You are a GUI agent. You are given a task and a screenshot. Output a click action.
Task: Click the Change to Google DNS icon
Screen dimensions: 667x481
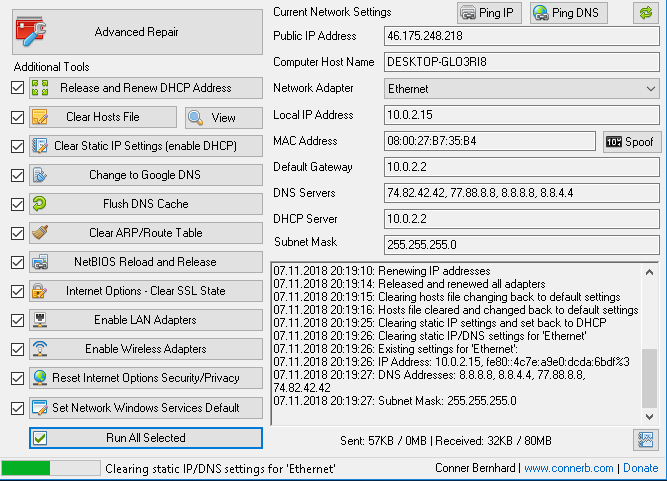click(x=40, y=175)
